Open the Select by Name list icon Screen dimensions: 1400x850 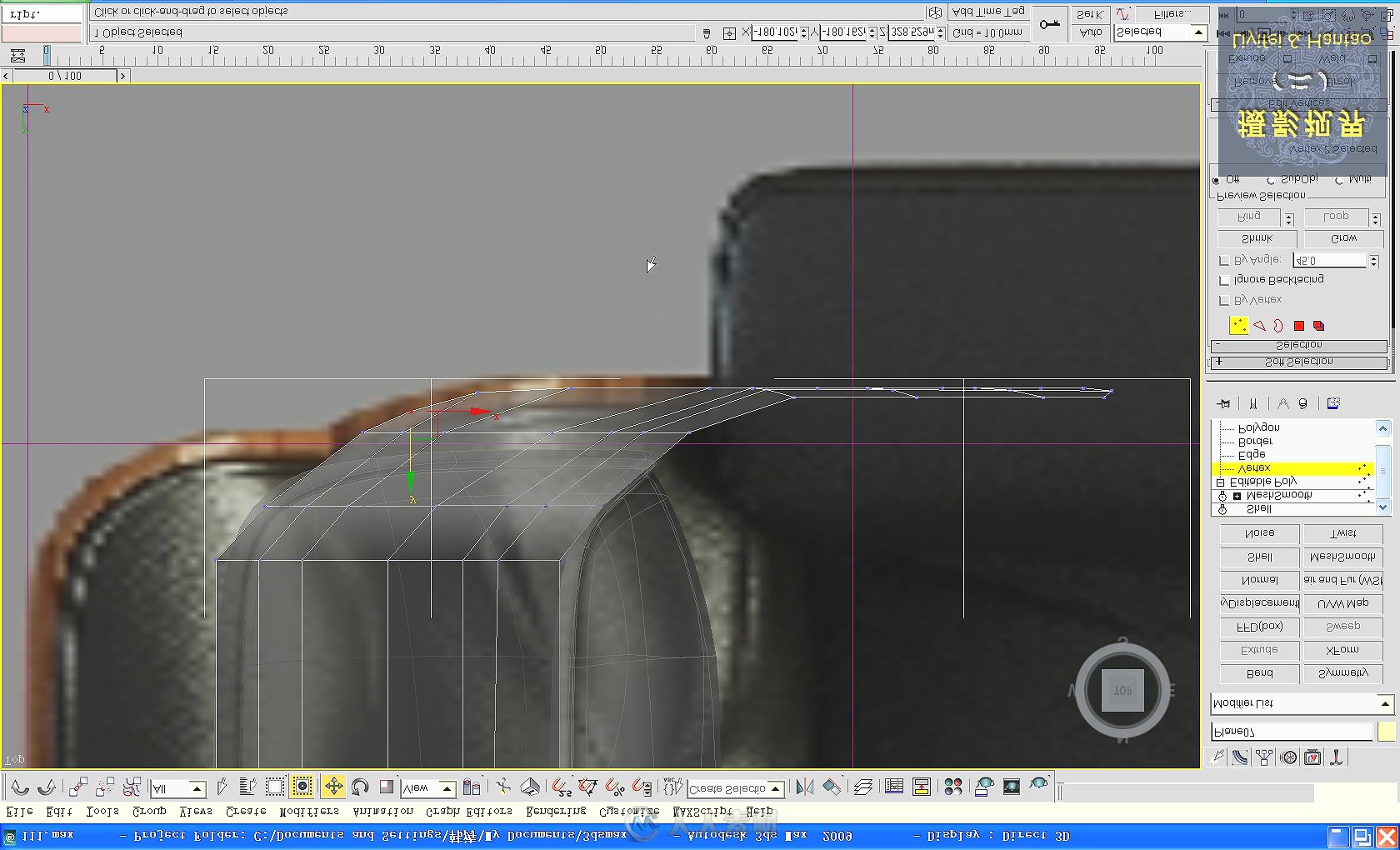(x=247, y=787)
